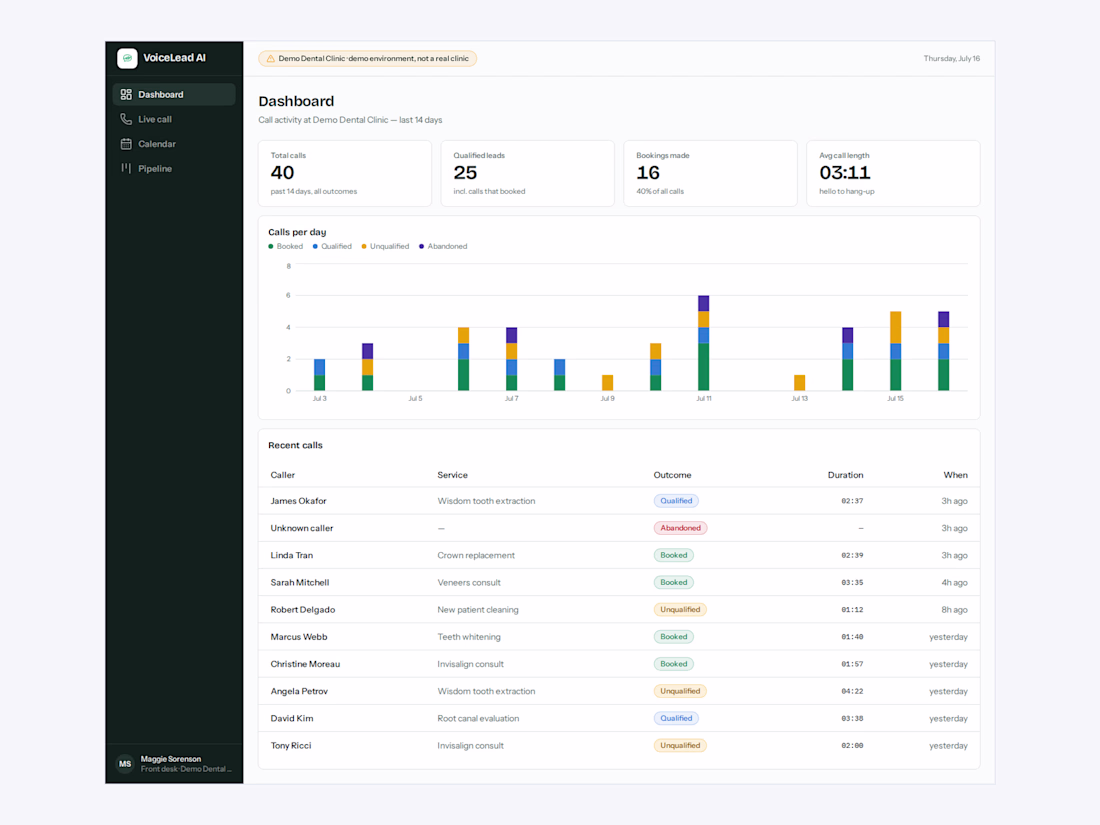The width and height of the screenshot is (1100, 825).
Task: Click the Qualified legend blue dot
Action: click(315, 246)
